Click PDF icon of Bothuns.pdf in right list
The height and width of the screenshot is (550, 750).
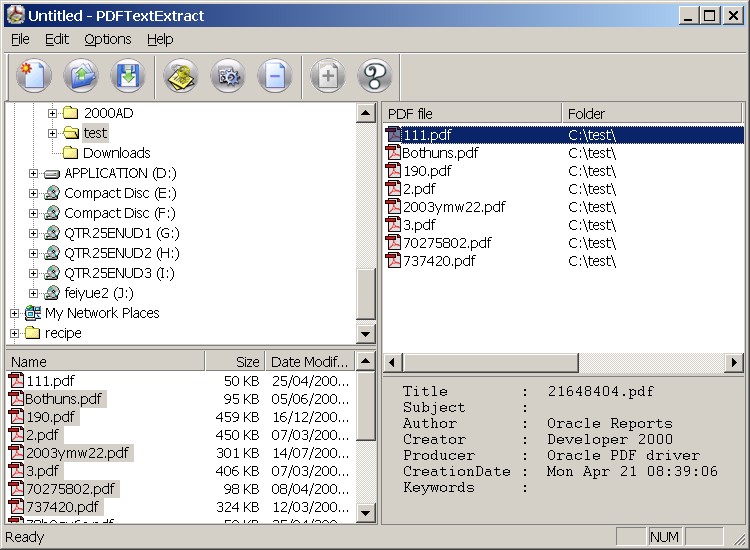pyautogui.click(x=393, y=153)
